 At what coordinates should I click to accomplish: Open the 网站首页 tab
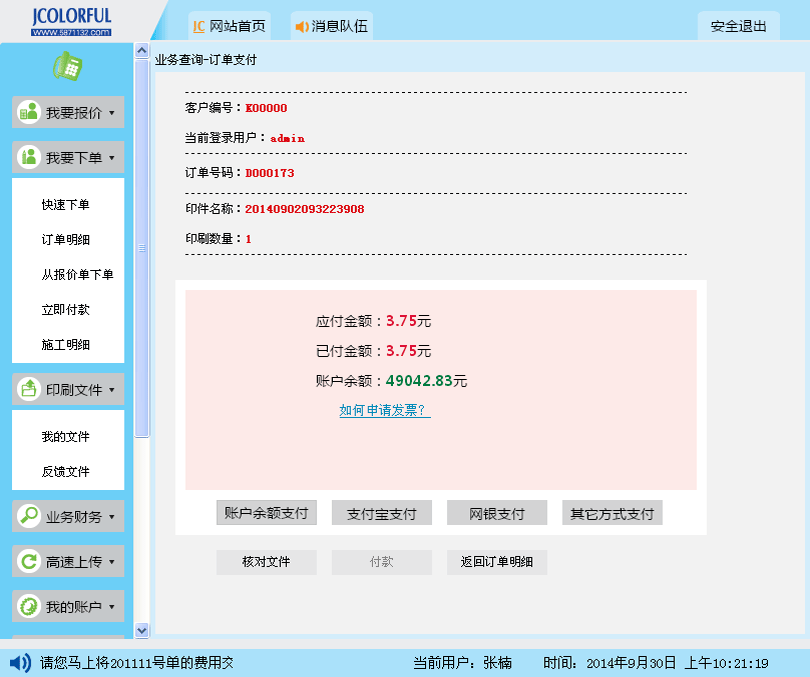tap(229, 26)
